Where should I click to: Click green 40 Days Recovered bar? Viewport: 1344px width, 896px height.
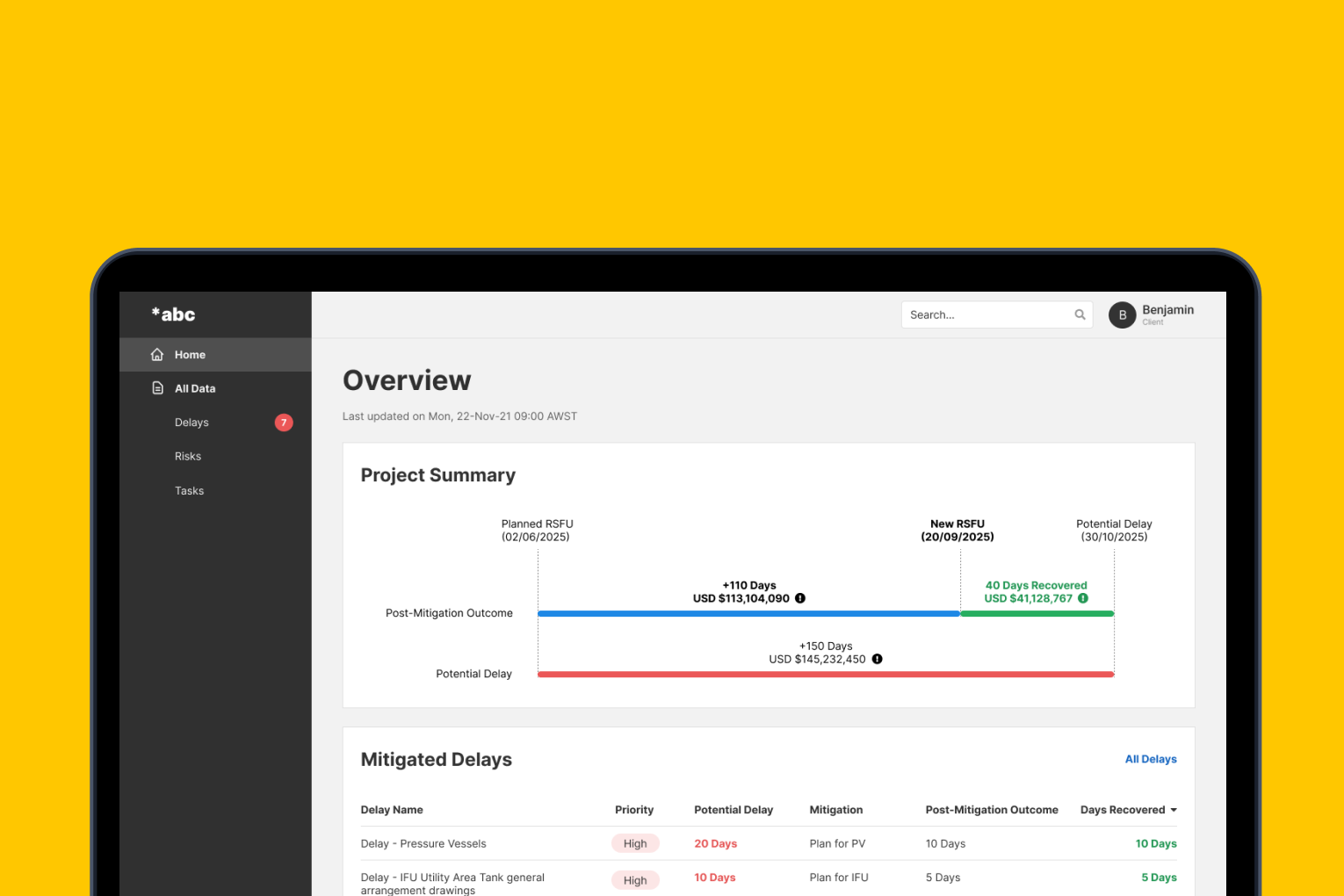pos(1037,613)
